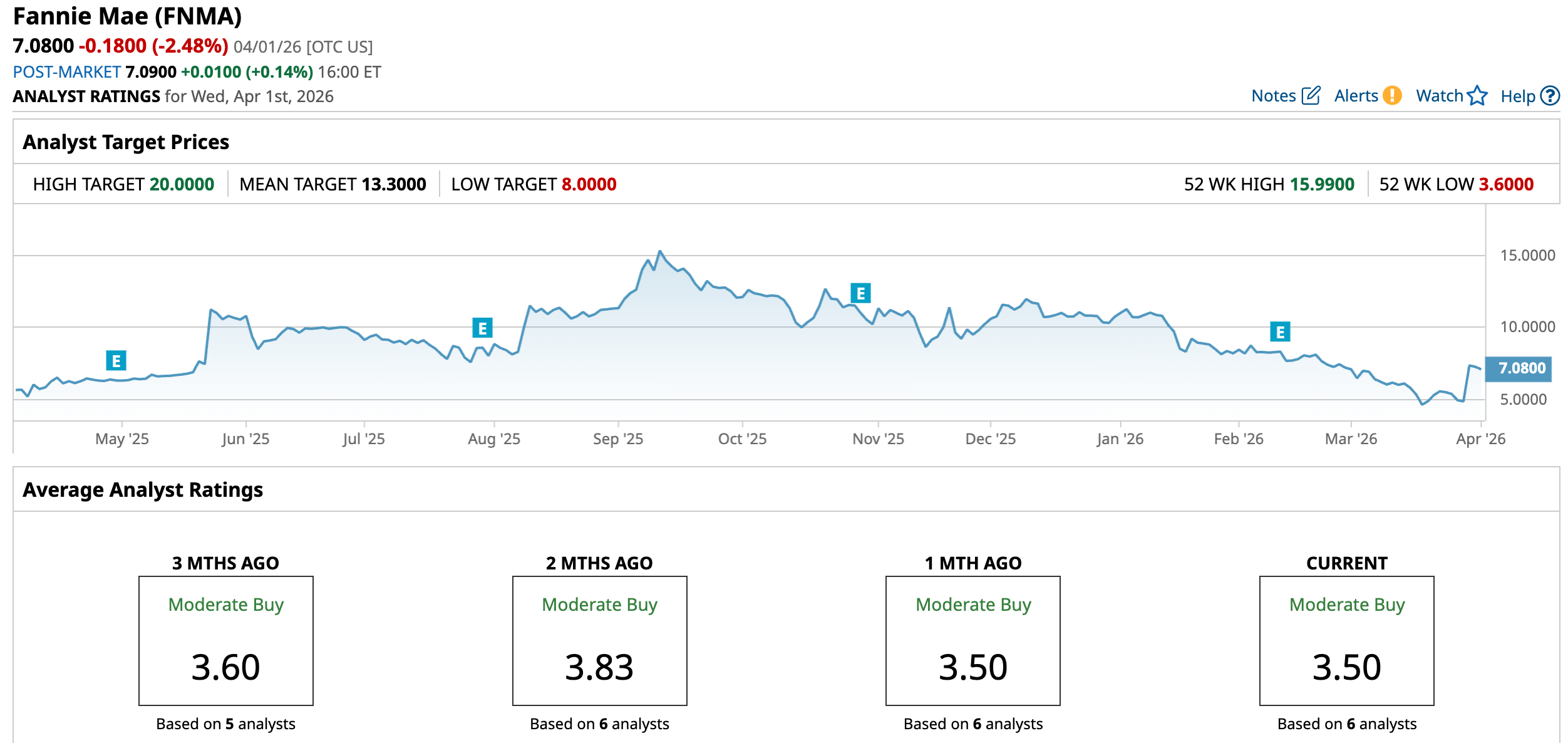Click the 2 MTHS AGO 3.83 rating box
Screen dimensions: 1568x743
pos(599,640)
